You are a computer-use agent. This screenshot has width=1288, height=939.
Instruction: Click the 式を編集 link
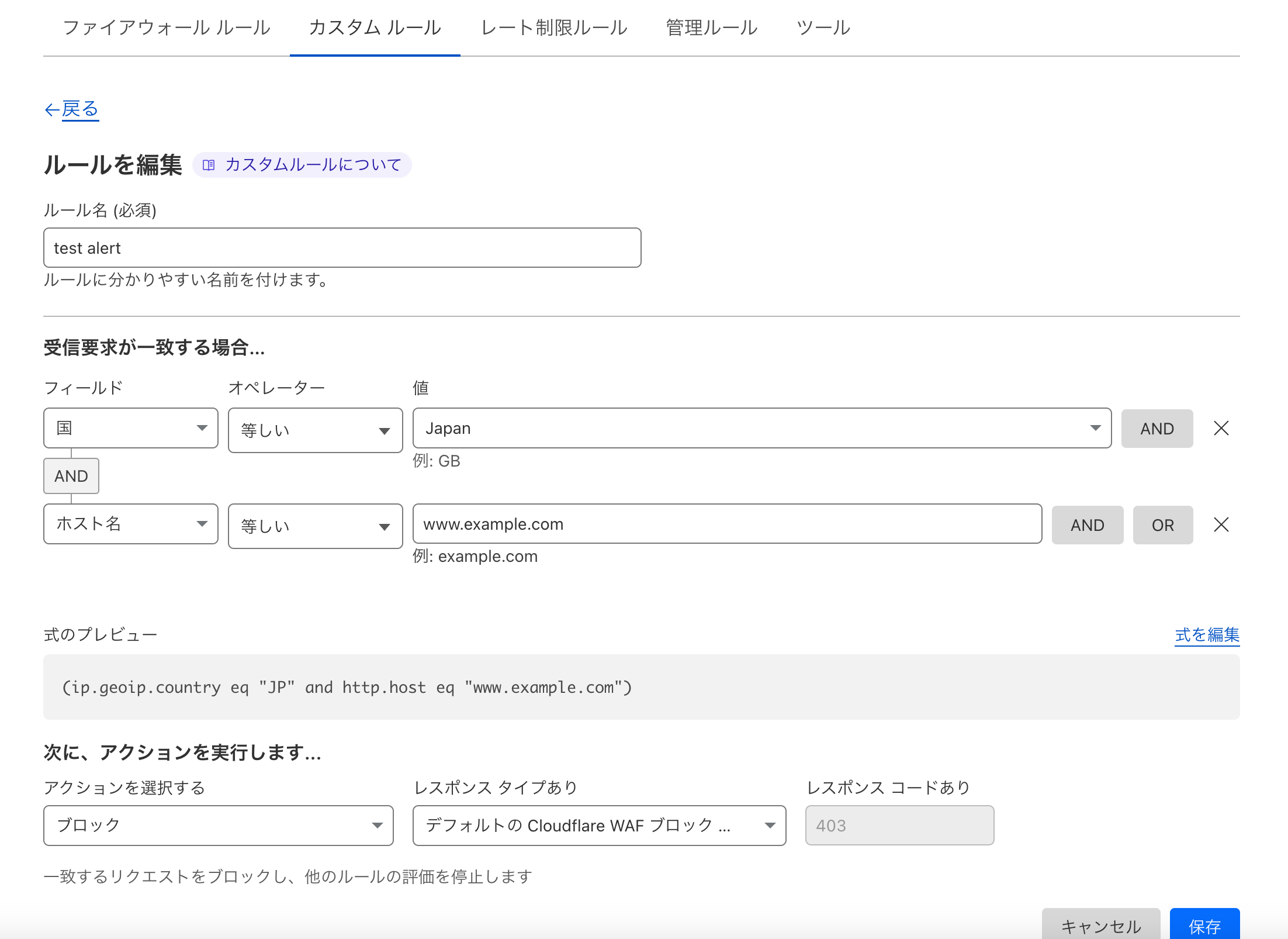pyautogui.click(x=1206, y=636)
